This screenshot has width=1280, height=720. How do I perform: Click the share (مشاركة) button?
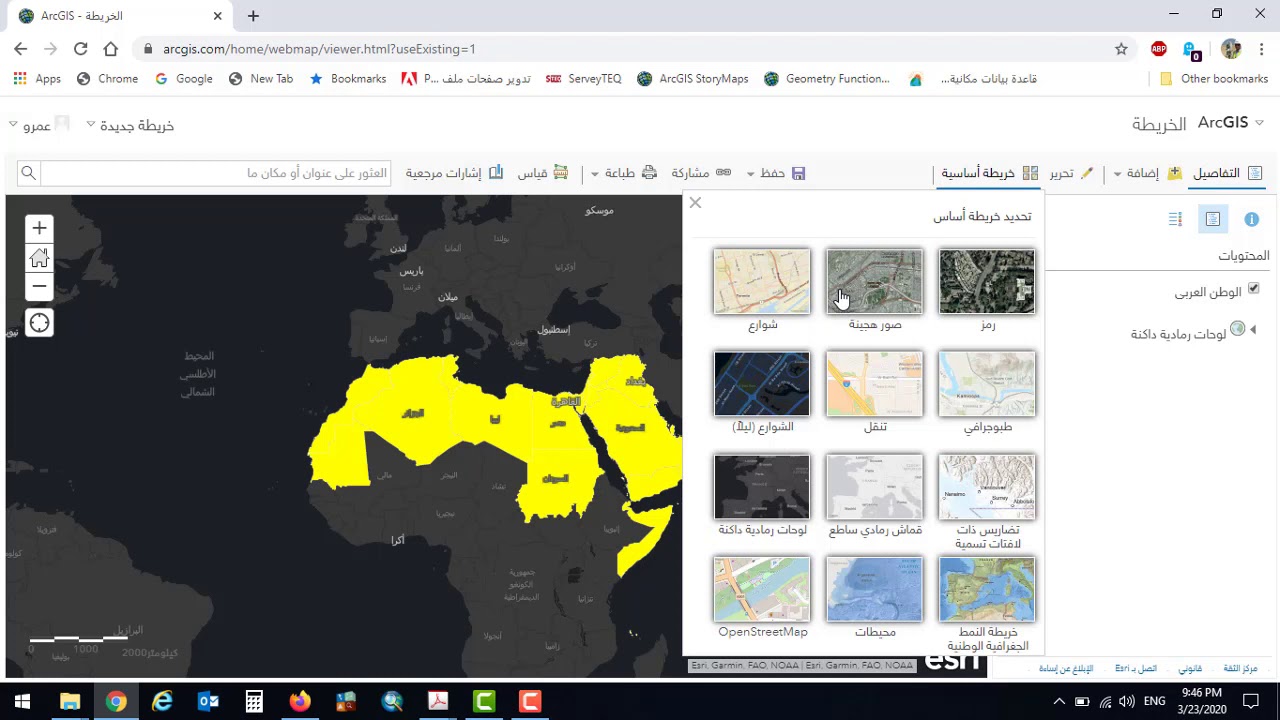tap(701, 173)
